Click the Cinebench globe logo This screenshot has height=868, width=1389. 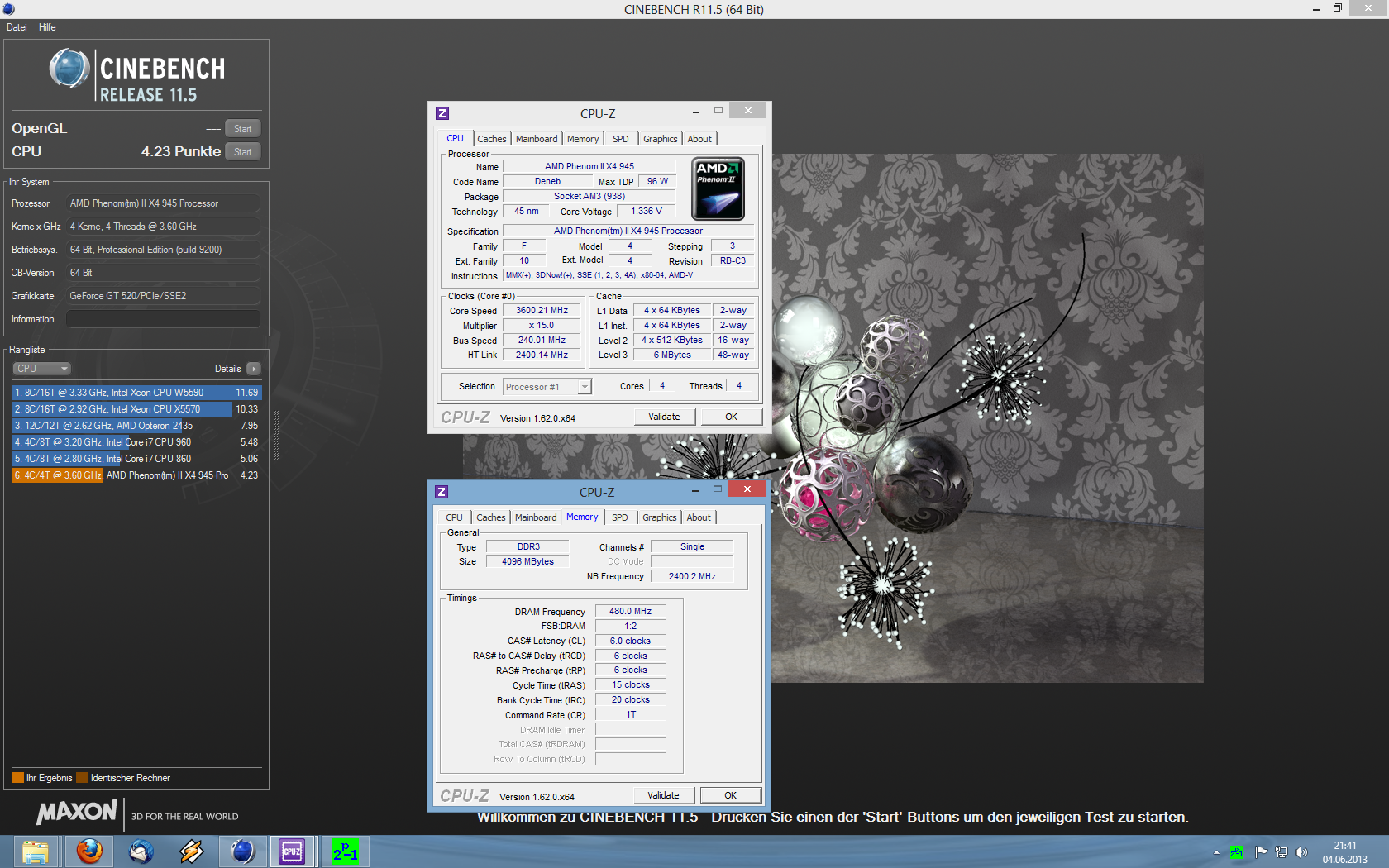point(69,69)
